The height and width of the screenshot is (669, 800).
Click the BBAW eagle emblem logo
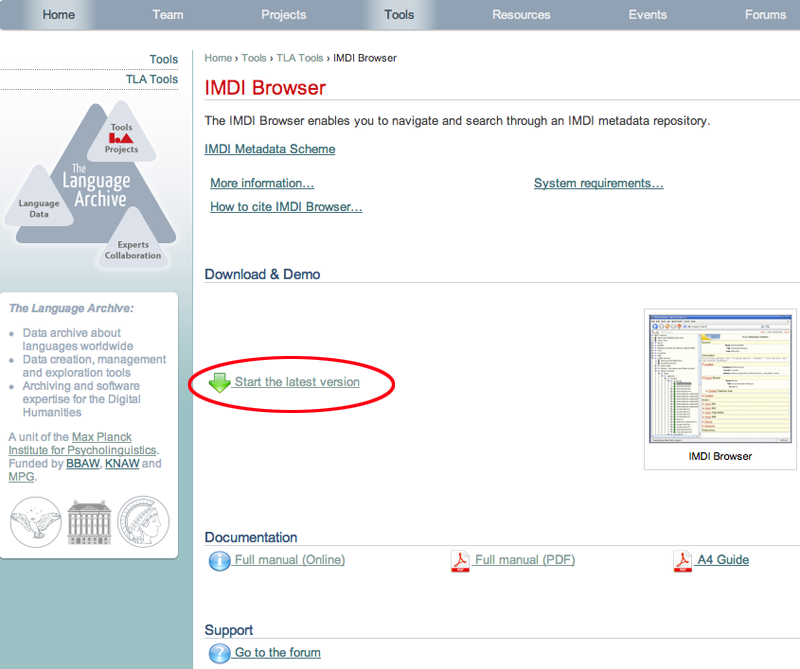(36, 522)
